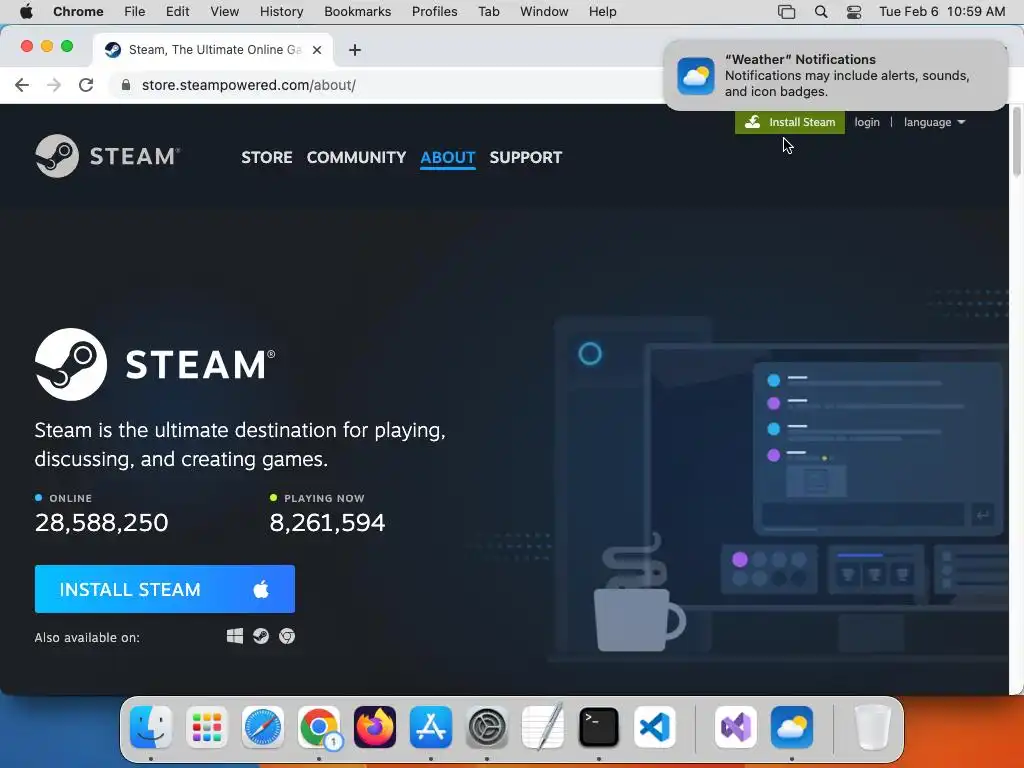Open the Window menu
This screenshot has width=1024, height=768.
pos(544,11)
